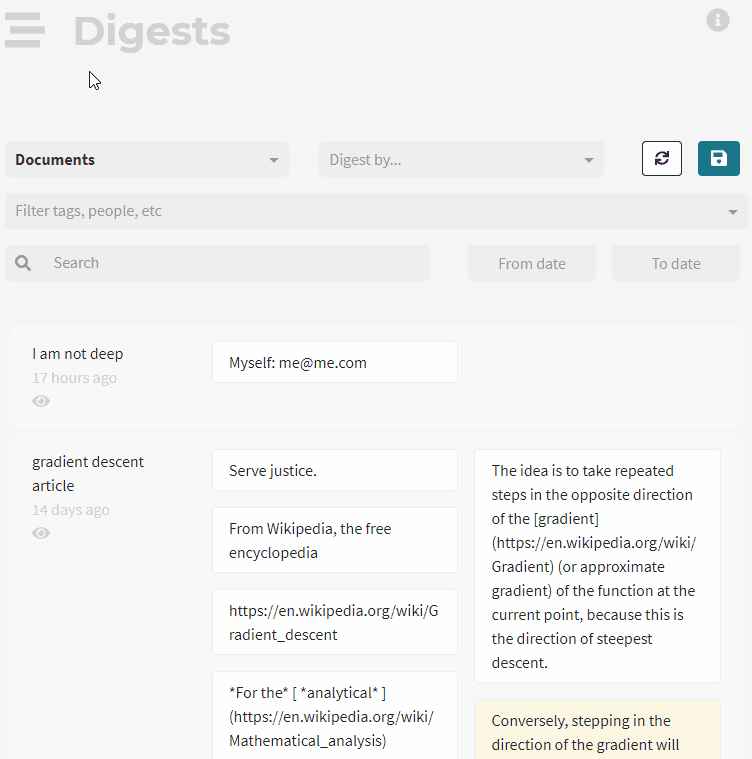Toggle eye icon for 'I am not deep'

(x=41, y=401)
